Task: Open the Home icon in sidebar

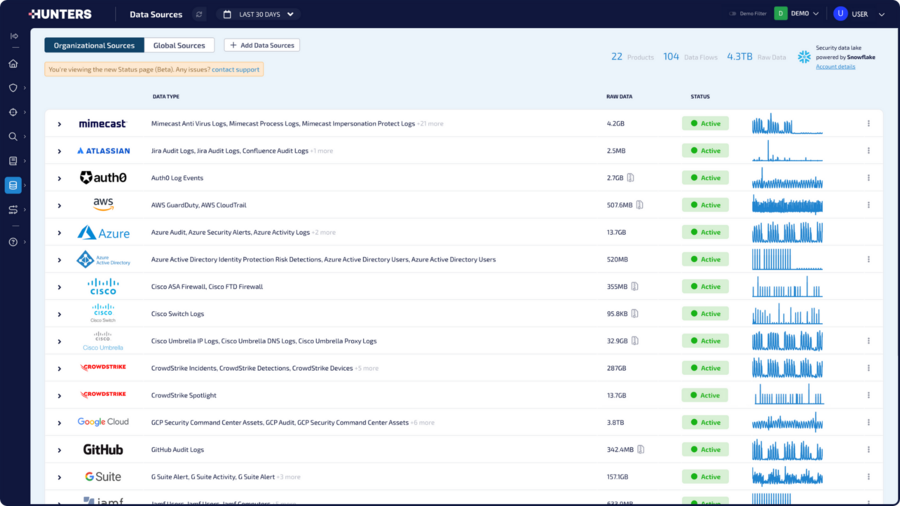Action: 13,63
